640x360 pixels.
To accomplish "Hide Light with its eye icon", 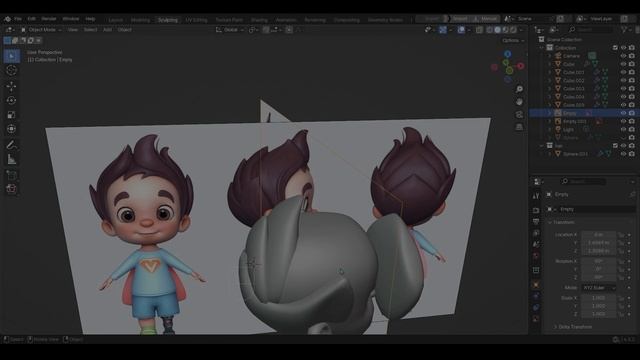I will pyautogui.click(x=623, y=129).
